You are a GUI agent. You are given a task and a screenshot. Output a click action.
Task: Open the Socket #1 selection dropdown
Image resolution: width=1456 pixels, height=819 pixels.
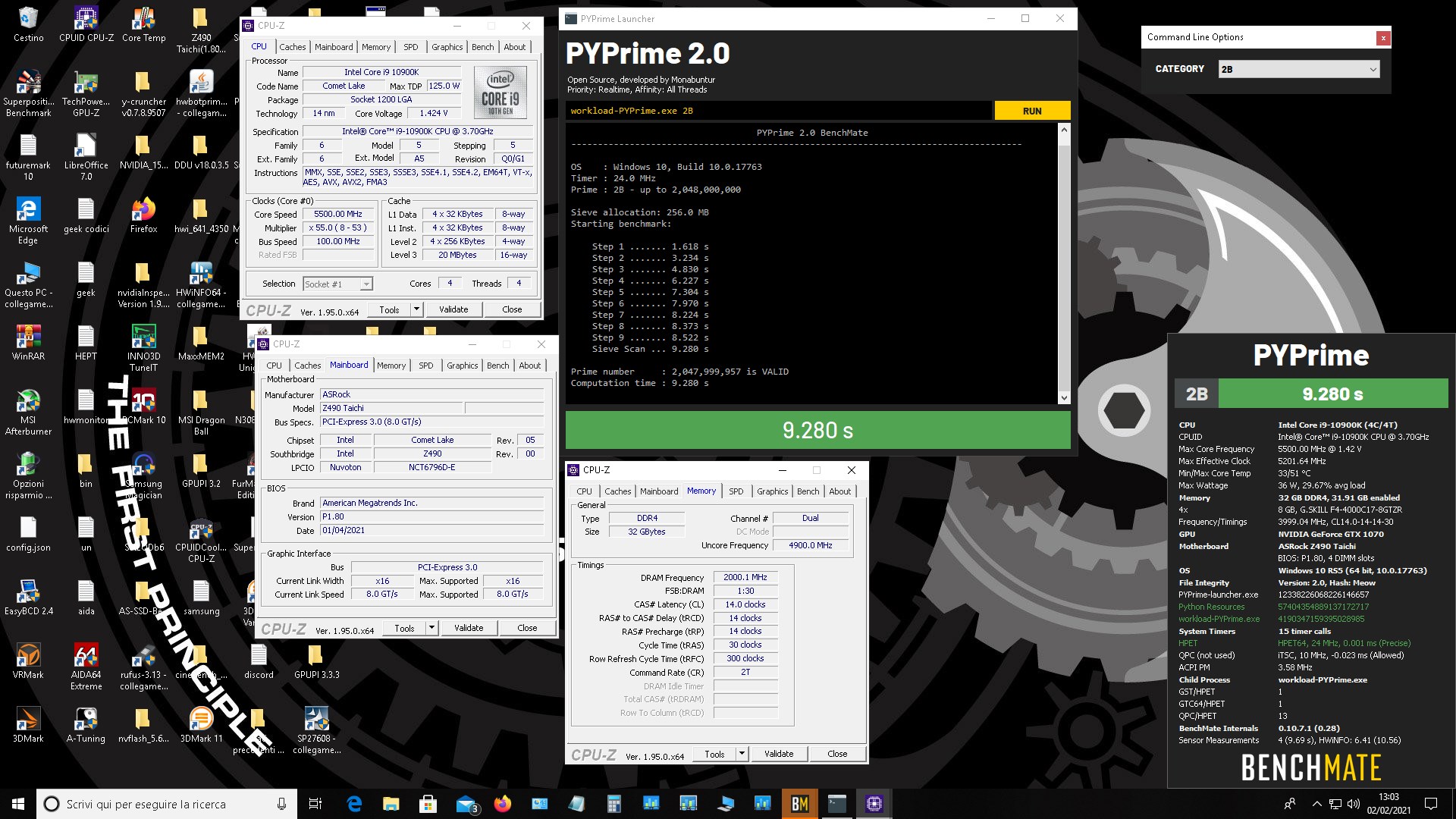coord(337,284)
